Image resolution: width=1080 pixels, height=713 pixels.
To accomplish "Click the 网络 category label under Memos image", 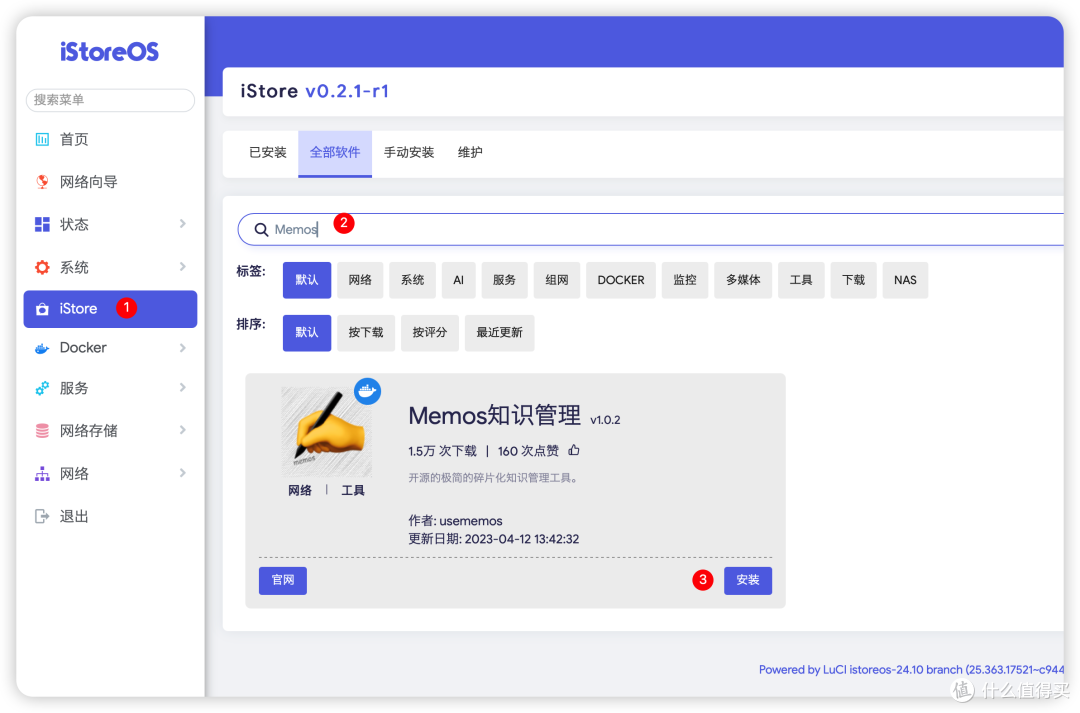I will [300, 490].
